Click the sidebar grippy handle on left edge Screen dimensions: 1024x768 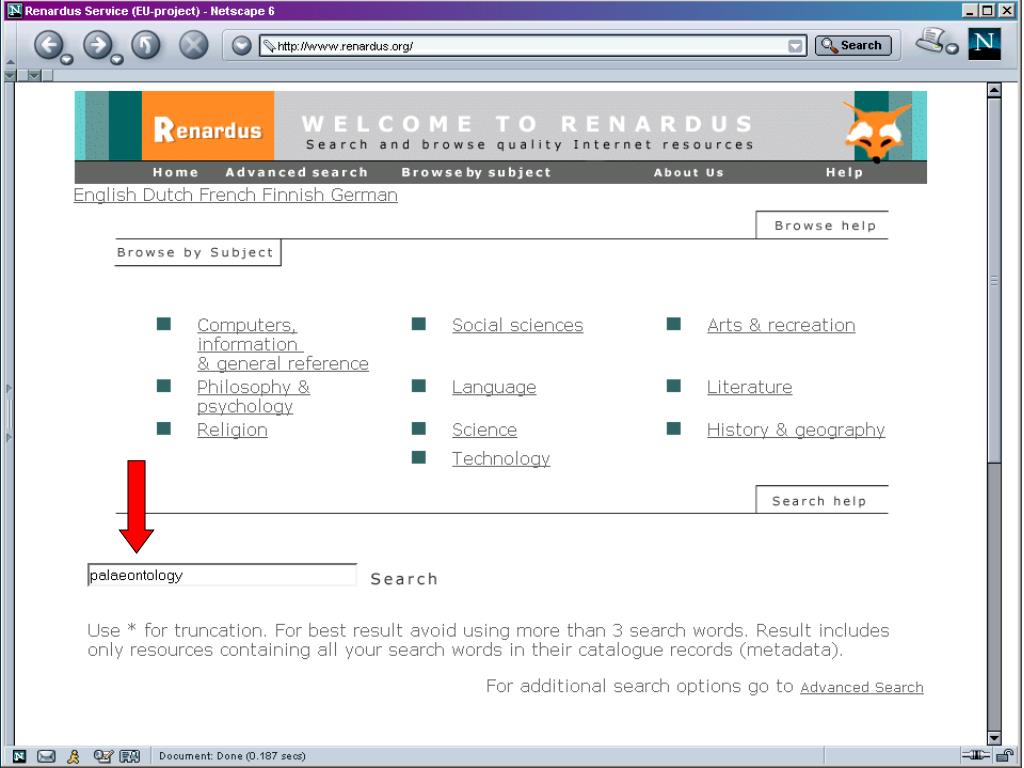[x=9, y=411]
